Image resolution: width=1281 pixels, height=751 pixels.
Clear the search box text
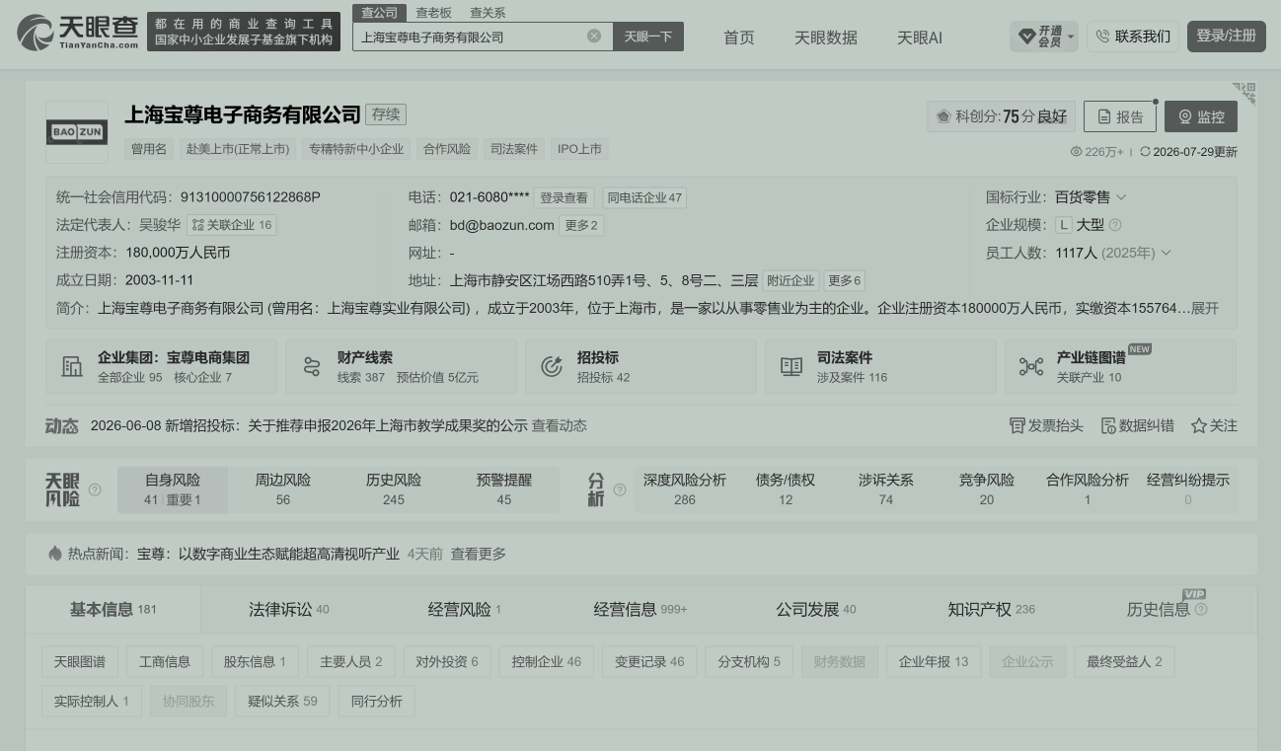pyautogui.click(x=594, y=36)
